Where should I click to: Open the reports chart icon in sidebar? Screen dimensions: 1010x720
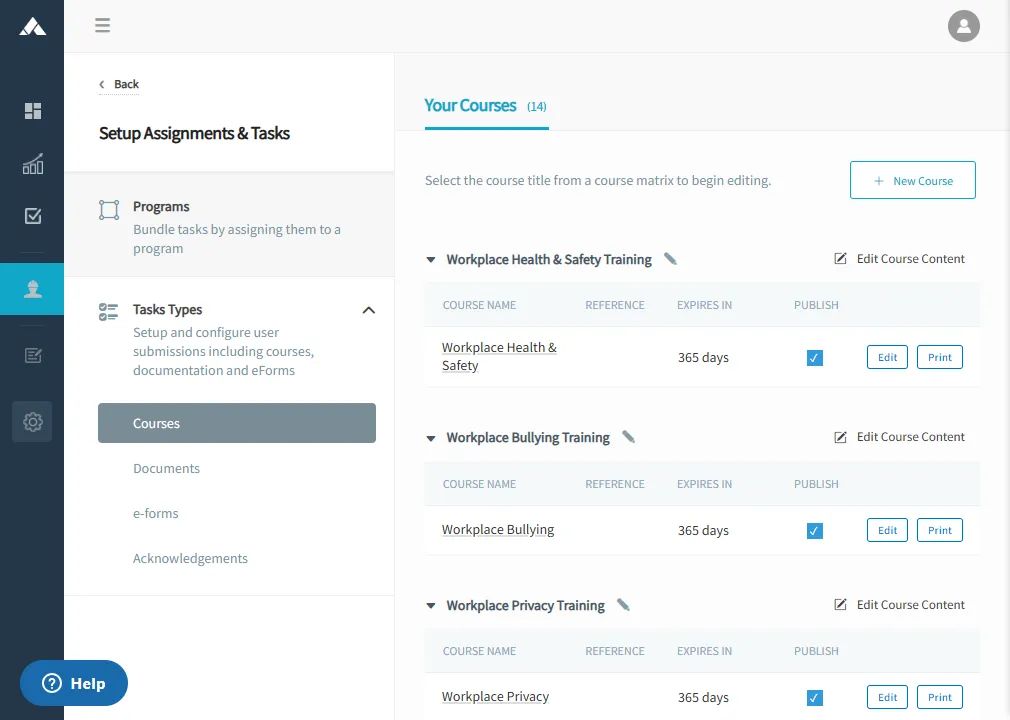(x=33, y=164)
